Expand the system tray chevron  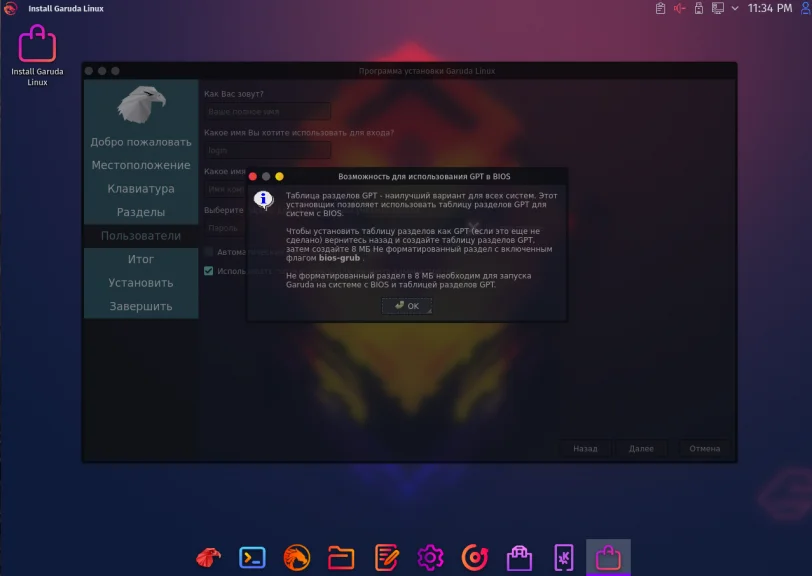click(x=735, y=10)
